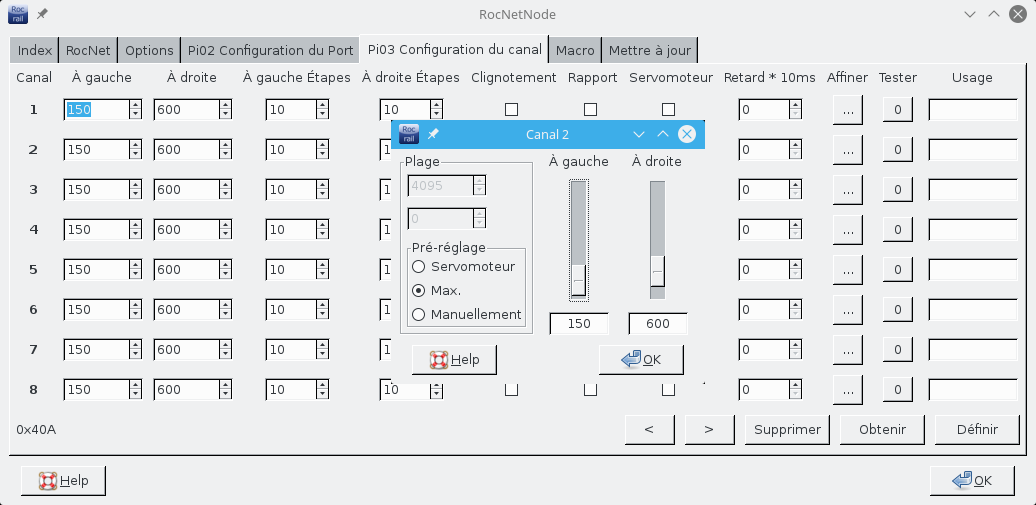This screenshot has height=505, width=1036.
Task: Enable Clignotement checkbox for channel 1
Action: 511,110
